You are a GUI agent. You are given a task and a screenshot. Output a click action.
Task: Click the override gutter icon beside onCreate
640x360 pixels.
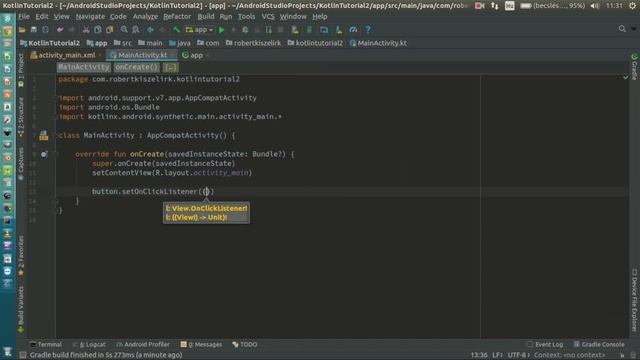tap(44, 154)
